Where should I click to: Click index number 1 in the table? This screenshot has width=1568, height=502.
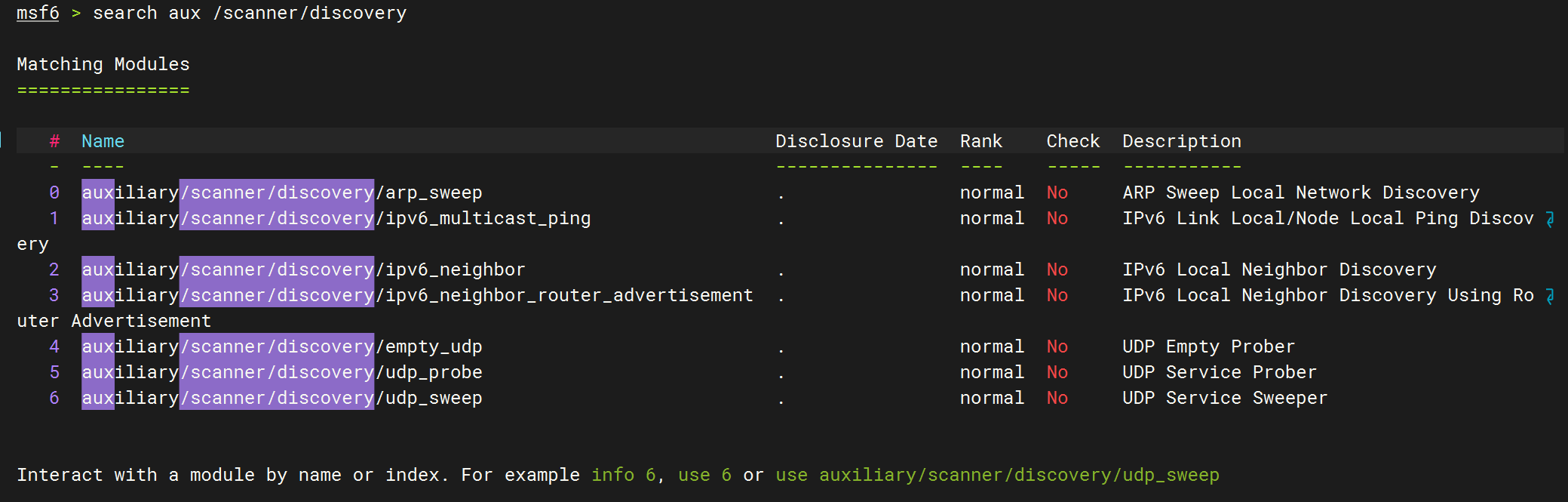coord(54,218)
